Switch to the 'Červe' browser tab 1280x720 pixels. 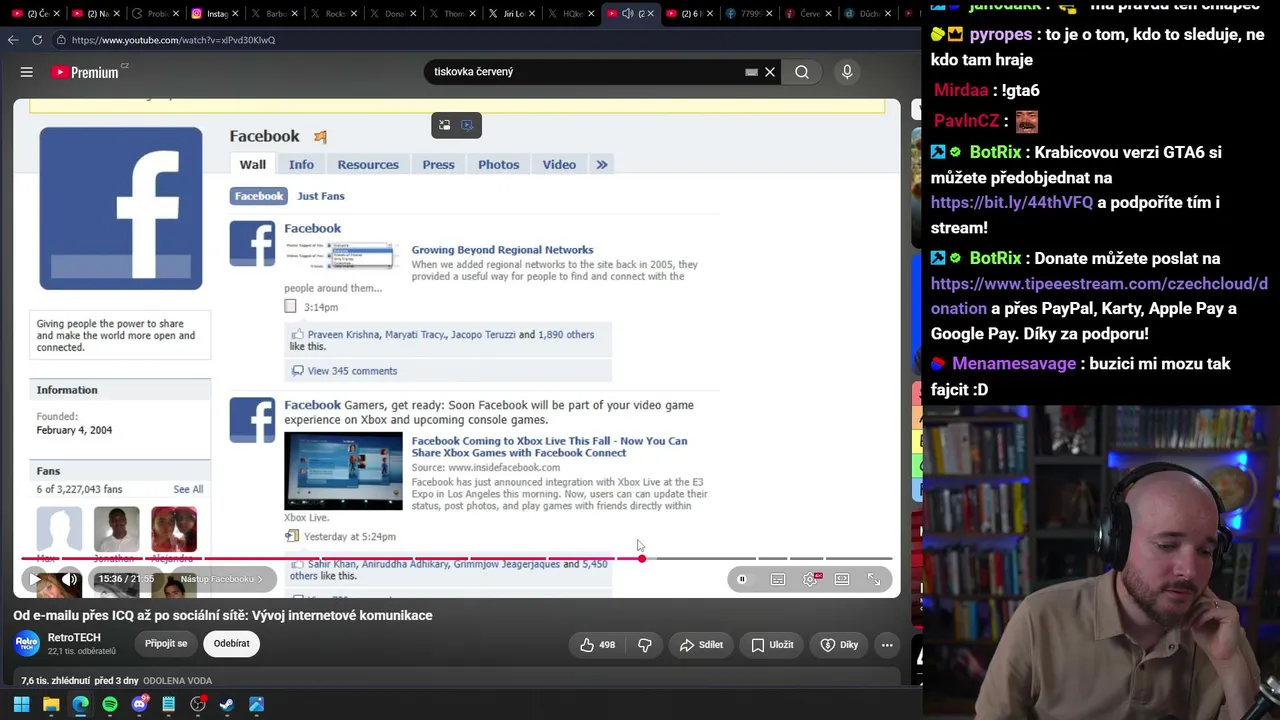click(807, 14)
